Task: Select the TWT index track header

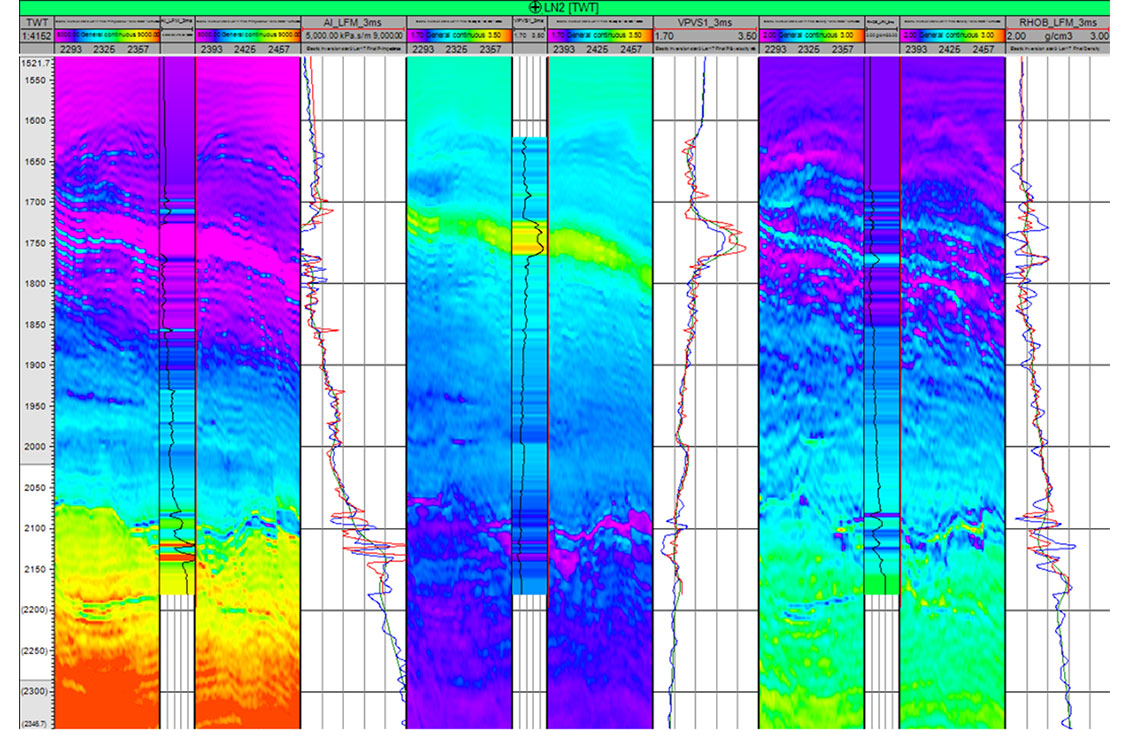Action: (x=36, y=21)
